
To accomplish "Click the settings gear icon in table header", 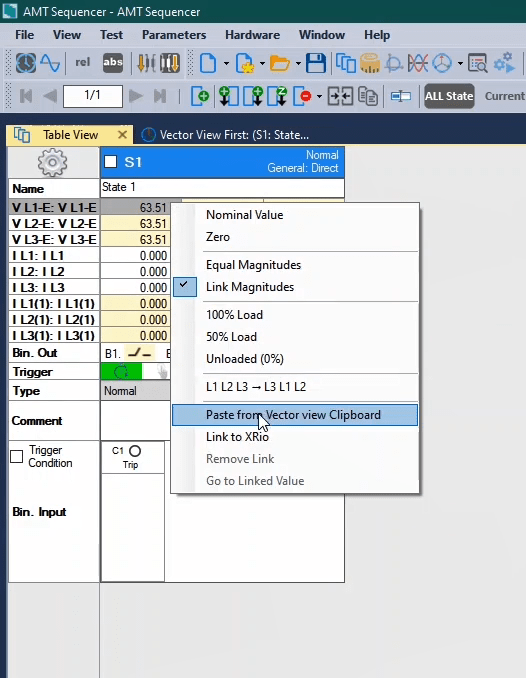I will 52,163.
